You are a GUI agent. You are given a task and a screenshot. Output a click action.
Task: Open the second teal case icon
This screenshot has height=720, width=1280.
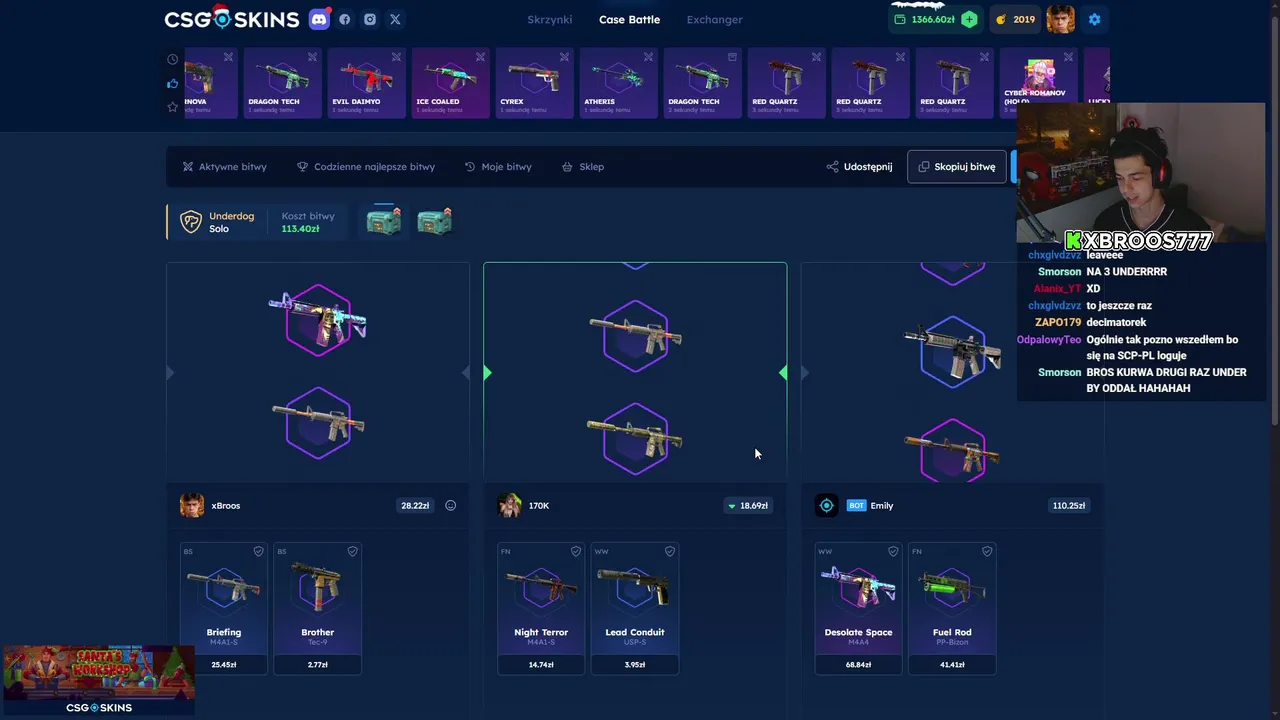[434, 221]
